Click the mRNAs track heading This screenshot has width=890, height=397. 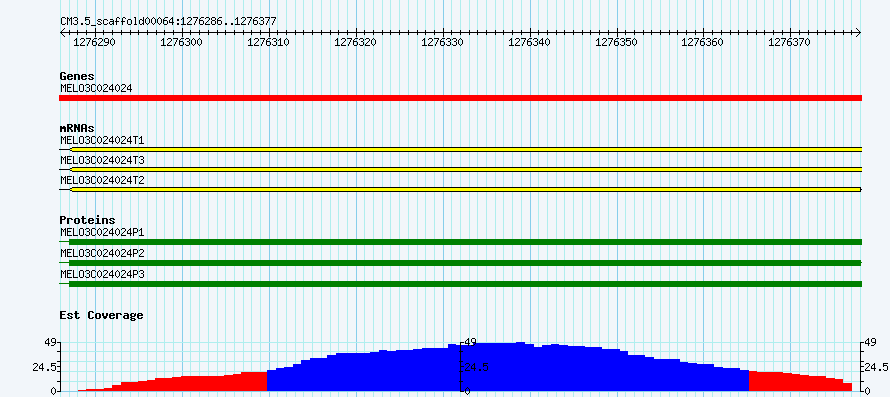coord(77,128)
